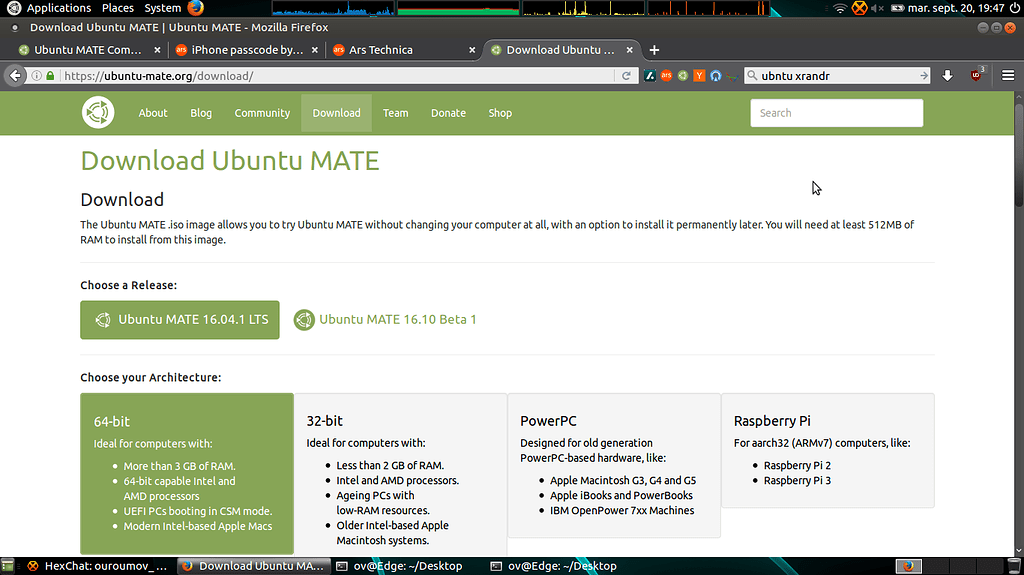Viewport: 1024px width, 575px height.
Task: Close the Ars Technica tab
Action: 472,50
